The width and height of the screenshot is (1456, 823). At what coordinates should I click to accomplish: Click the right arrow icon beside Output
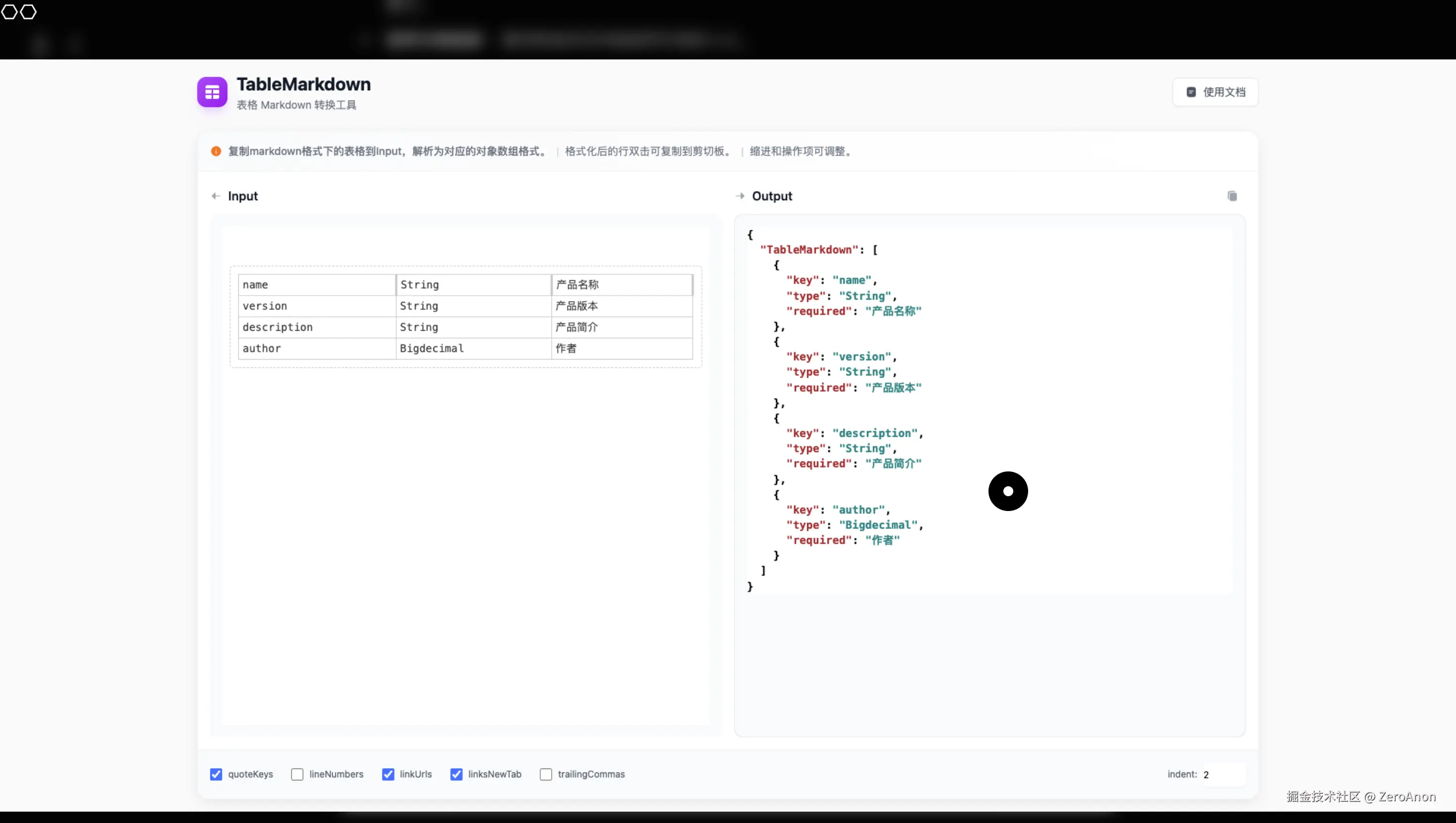740,196
